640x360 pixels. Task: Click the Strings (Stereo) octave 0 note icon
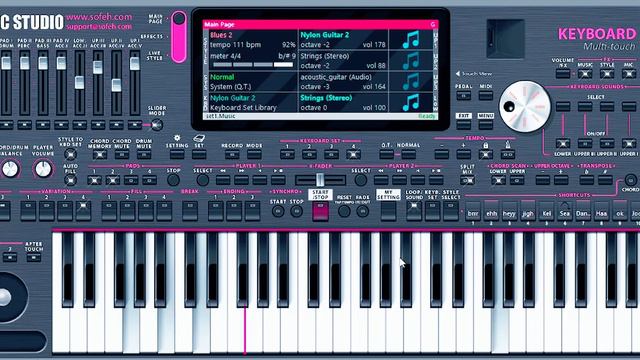pyautogui.click(x=411, y=102)
